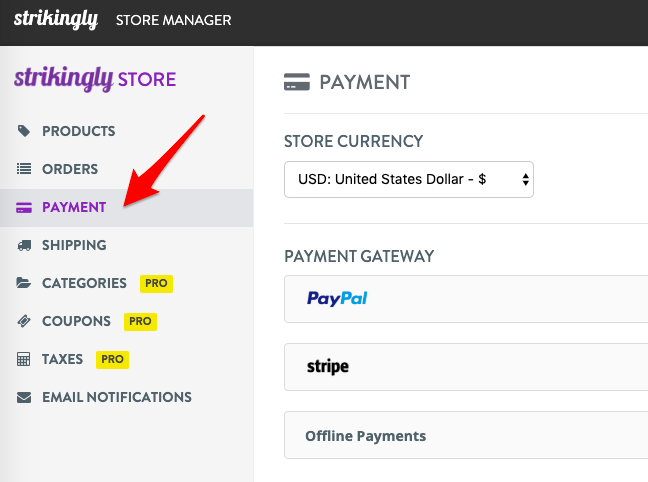Expand the Offline Payments panel
648x482 pixels.
pyautogui.click(x=466, y=435)
